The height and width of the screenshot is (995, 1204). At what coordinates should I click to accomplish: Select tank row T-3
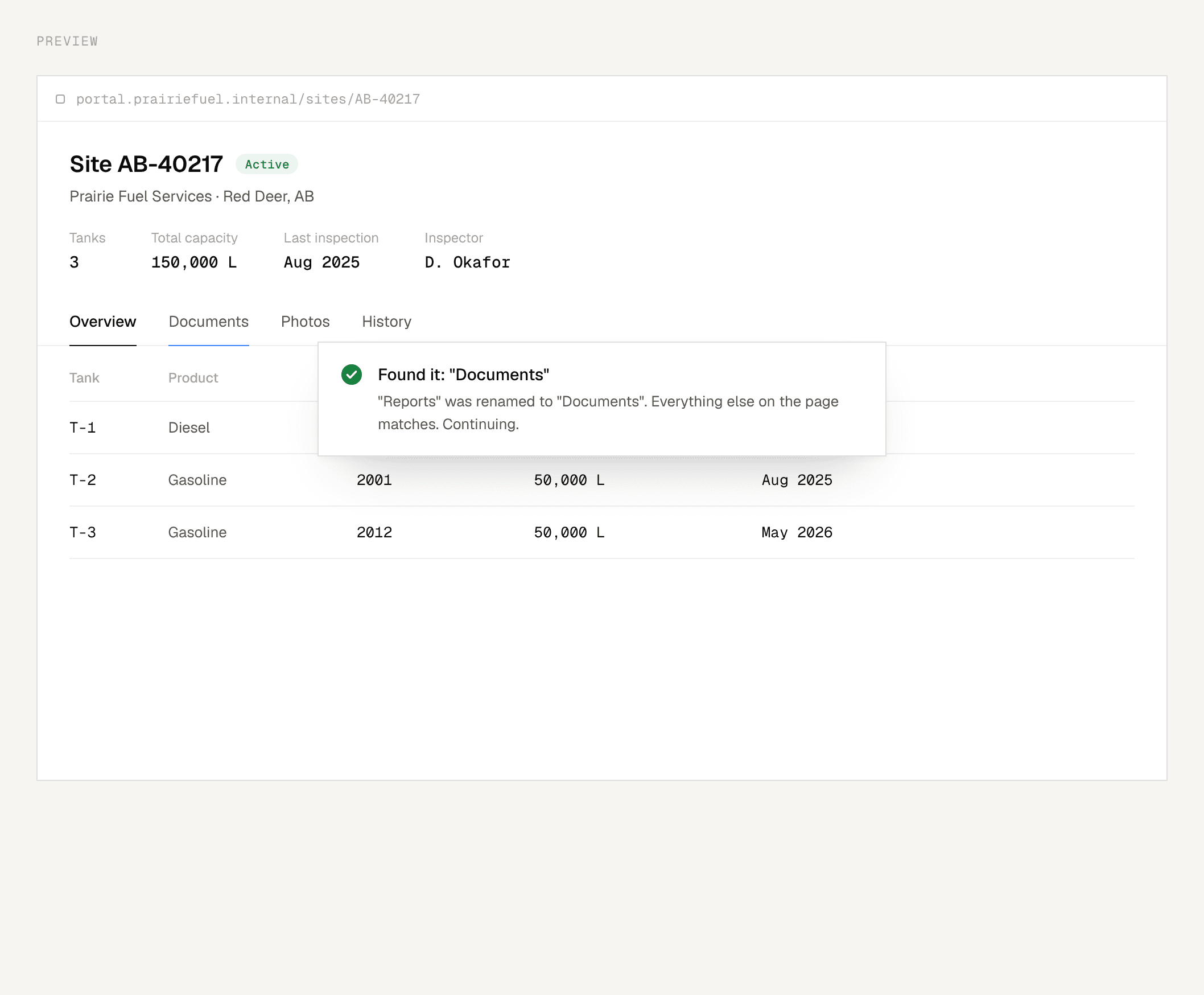601,532
